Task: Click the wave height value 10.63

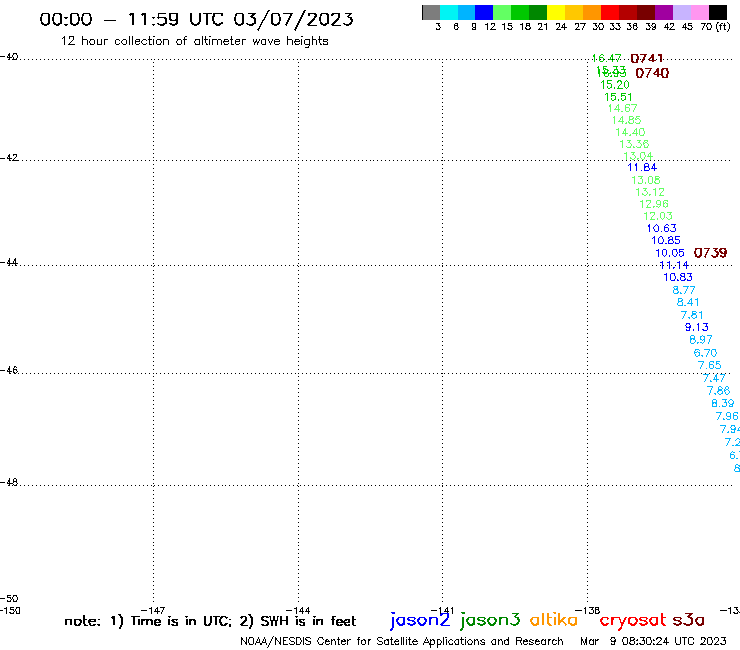Action: (x=662, y=228)
